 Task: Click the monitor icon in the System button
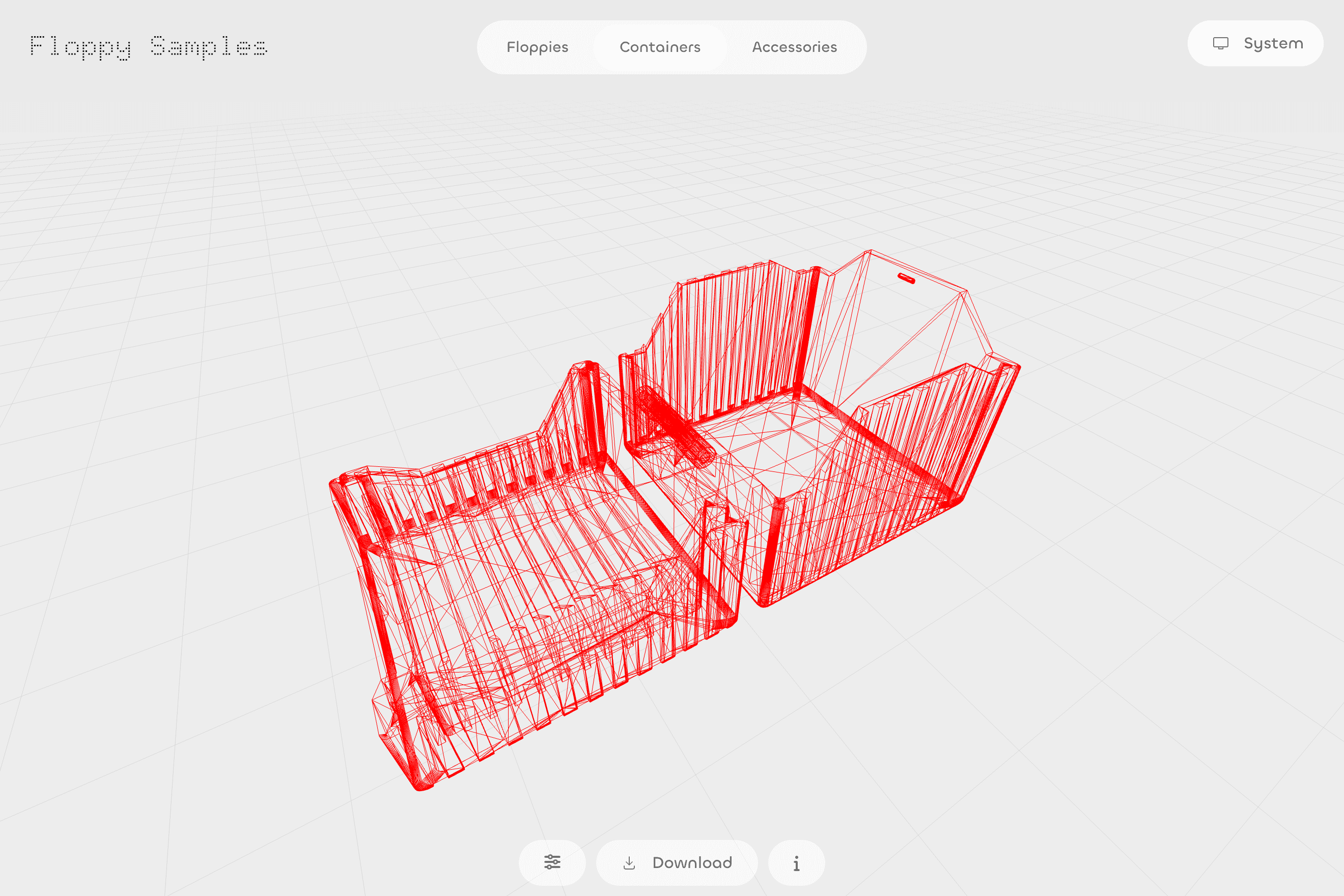pyautogui.click(x=1221, y=43)
